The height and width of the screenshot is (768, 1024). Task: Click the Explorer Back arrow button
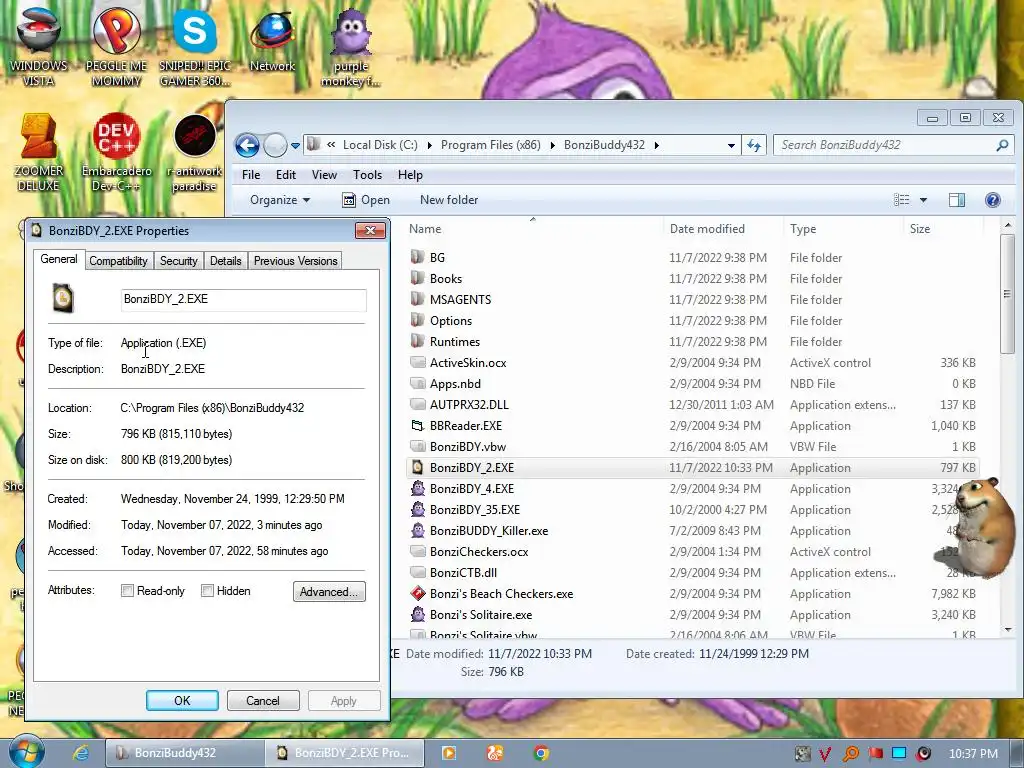248,145
